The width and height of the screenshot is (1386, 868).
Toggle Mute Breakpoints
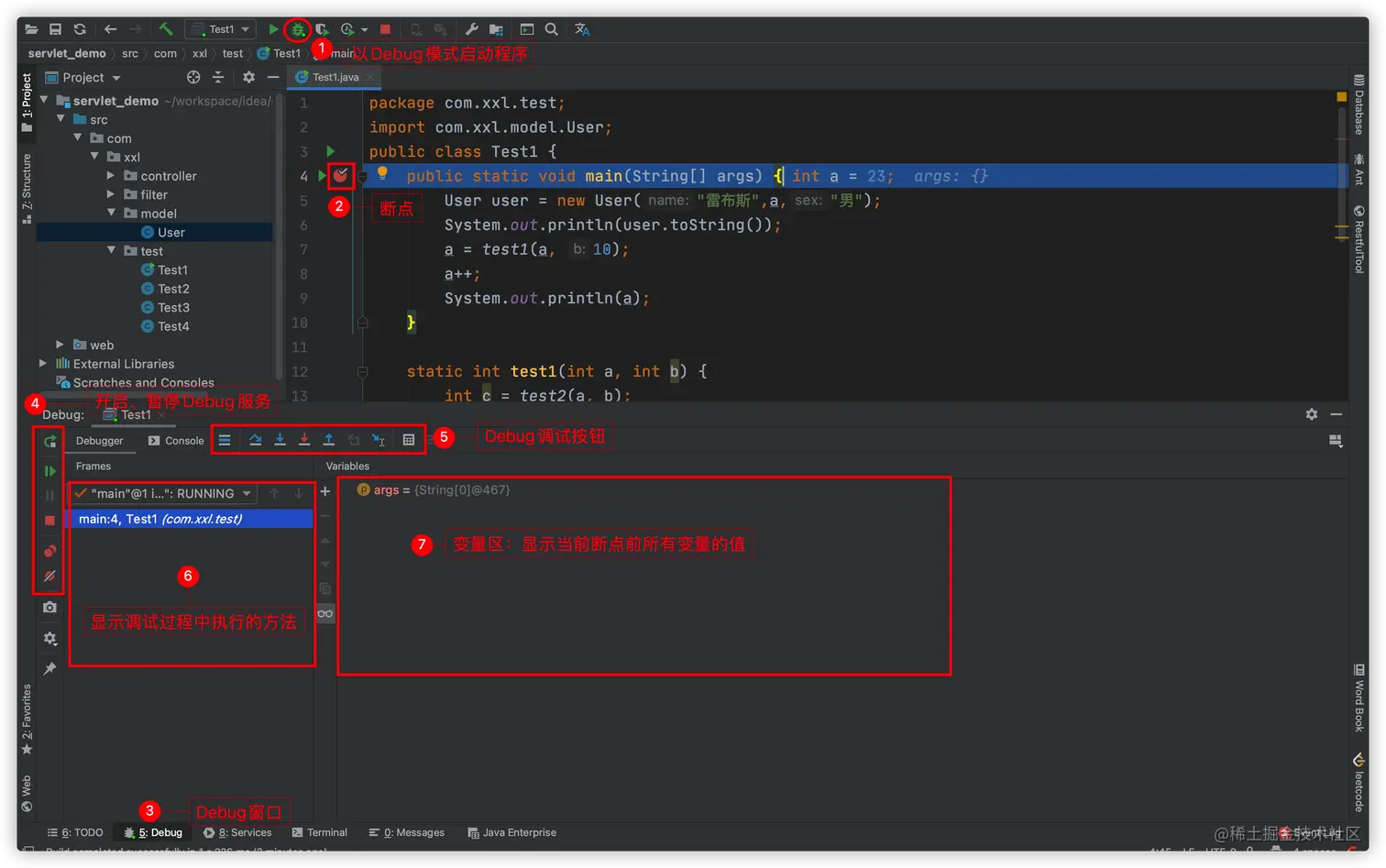coord(49,577)
